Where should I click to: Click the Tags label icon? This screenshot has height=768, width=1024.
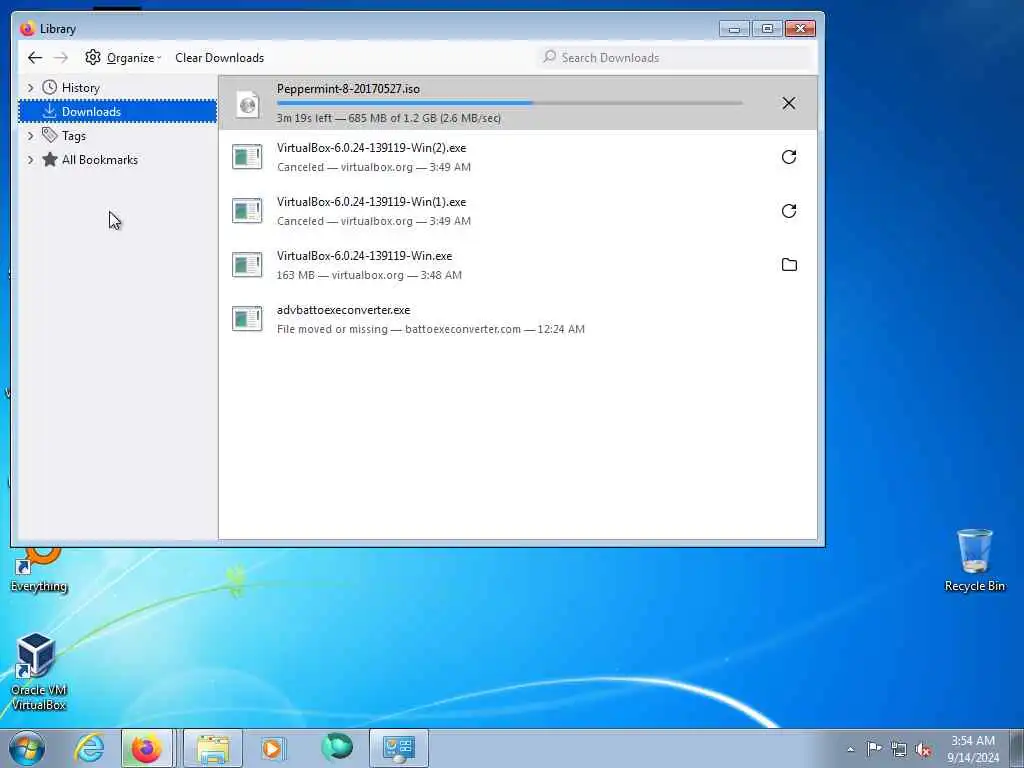coord(50,135)
